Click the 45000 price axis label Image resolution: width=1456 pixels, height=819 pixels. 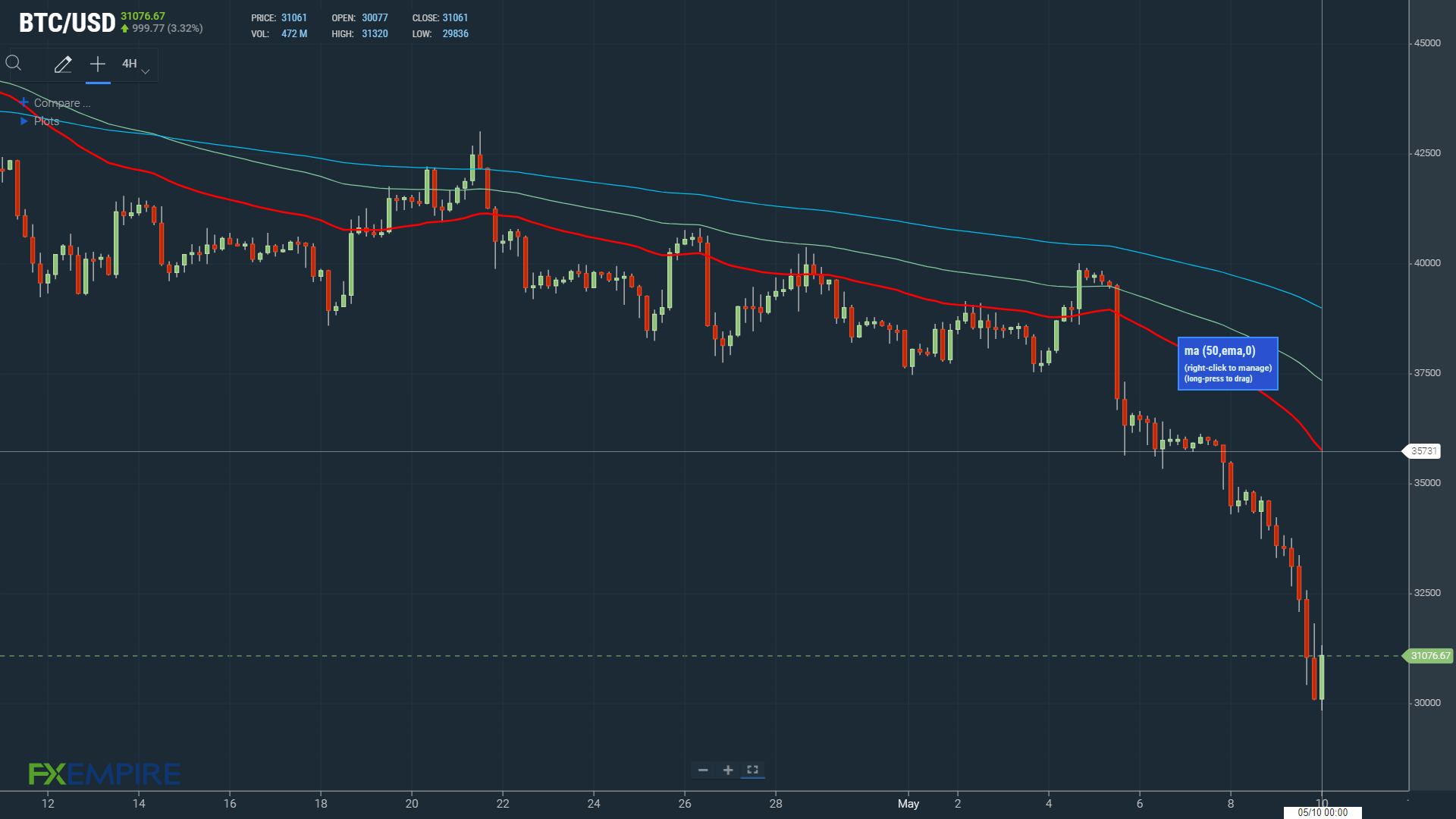(x=1426, y=43)
